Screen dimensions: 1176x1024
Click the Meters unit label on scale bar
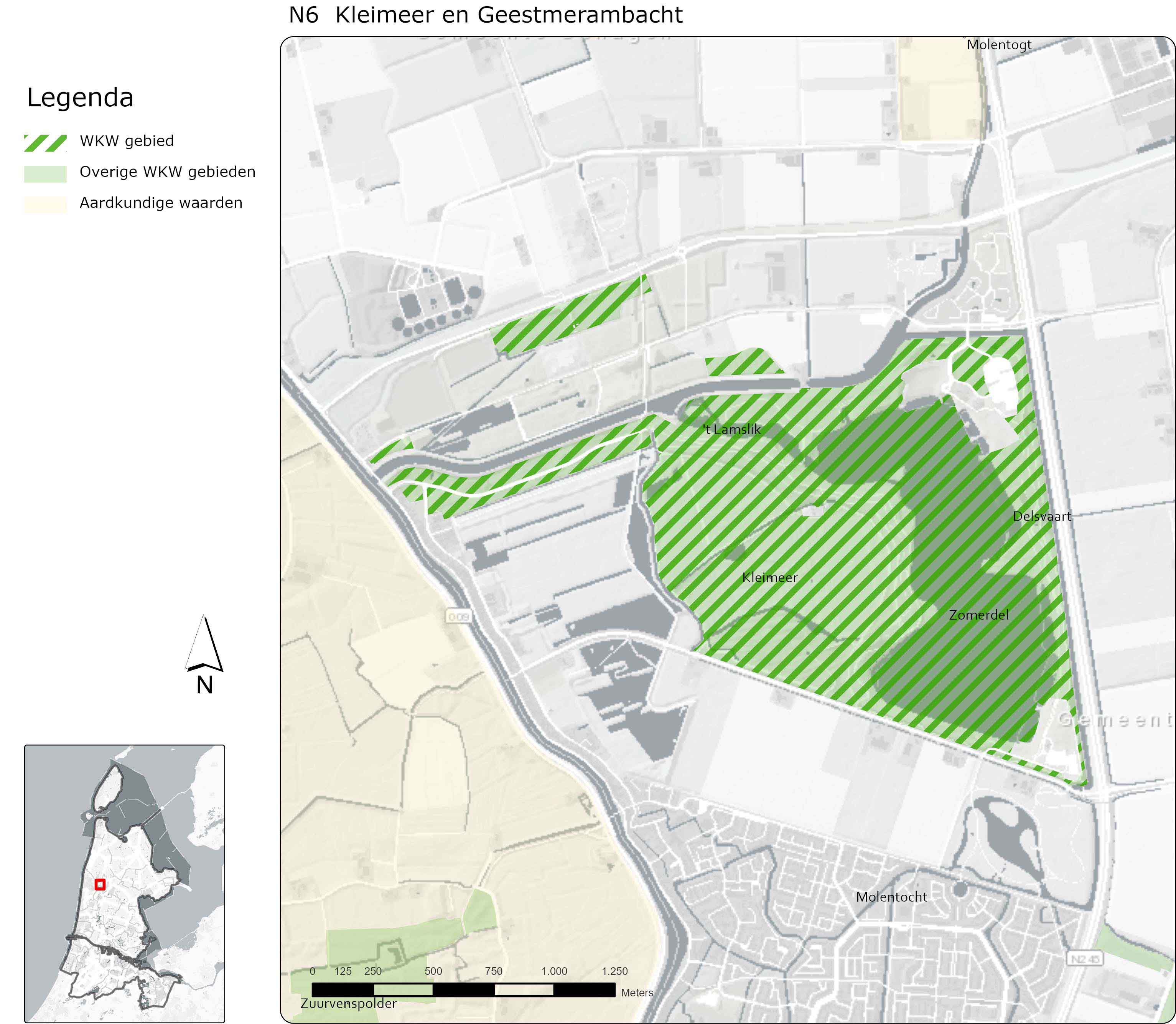coord(637,993)
